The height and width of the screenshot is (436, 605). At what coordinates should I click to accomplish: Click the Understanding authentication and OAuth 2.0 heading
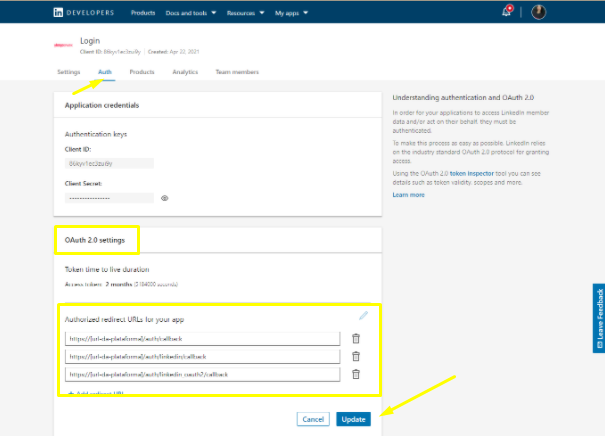pos(463,98)
